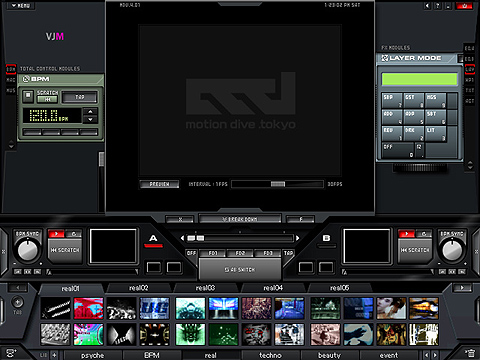
Task: Click the AB SWITCH button
Action: point(240,269)
